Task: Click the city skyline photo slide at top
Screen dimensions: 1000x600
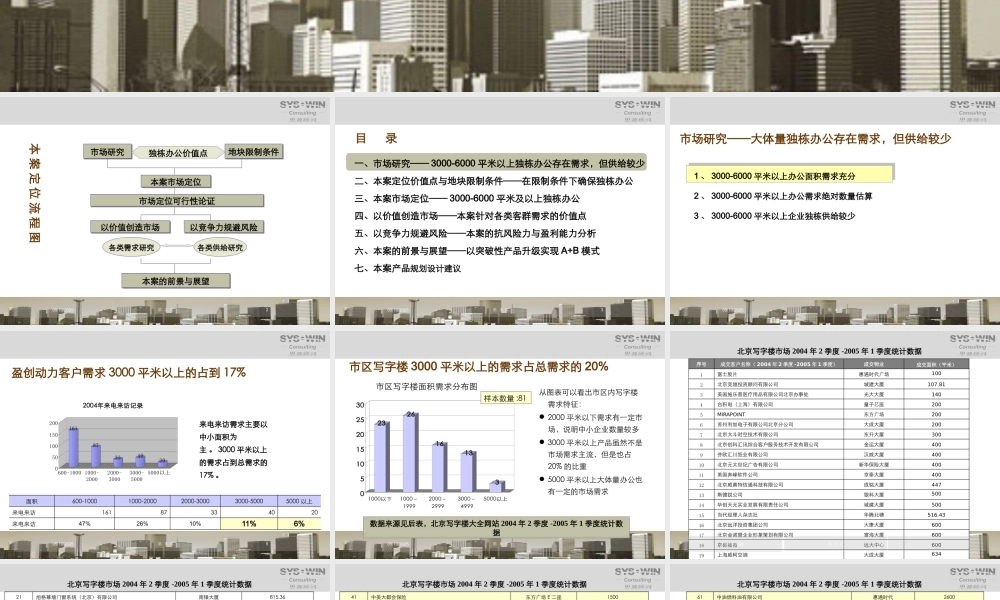Action: tap(500, 45)
